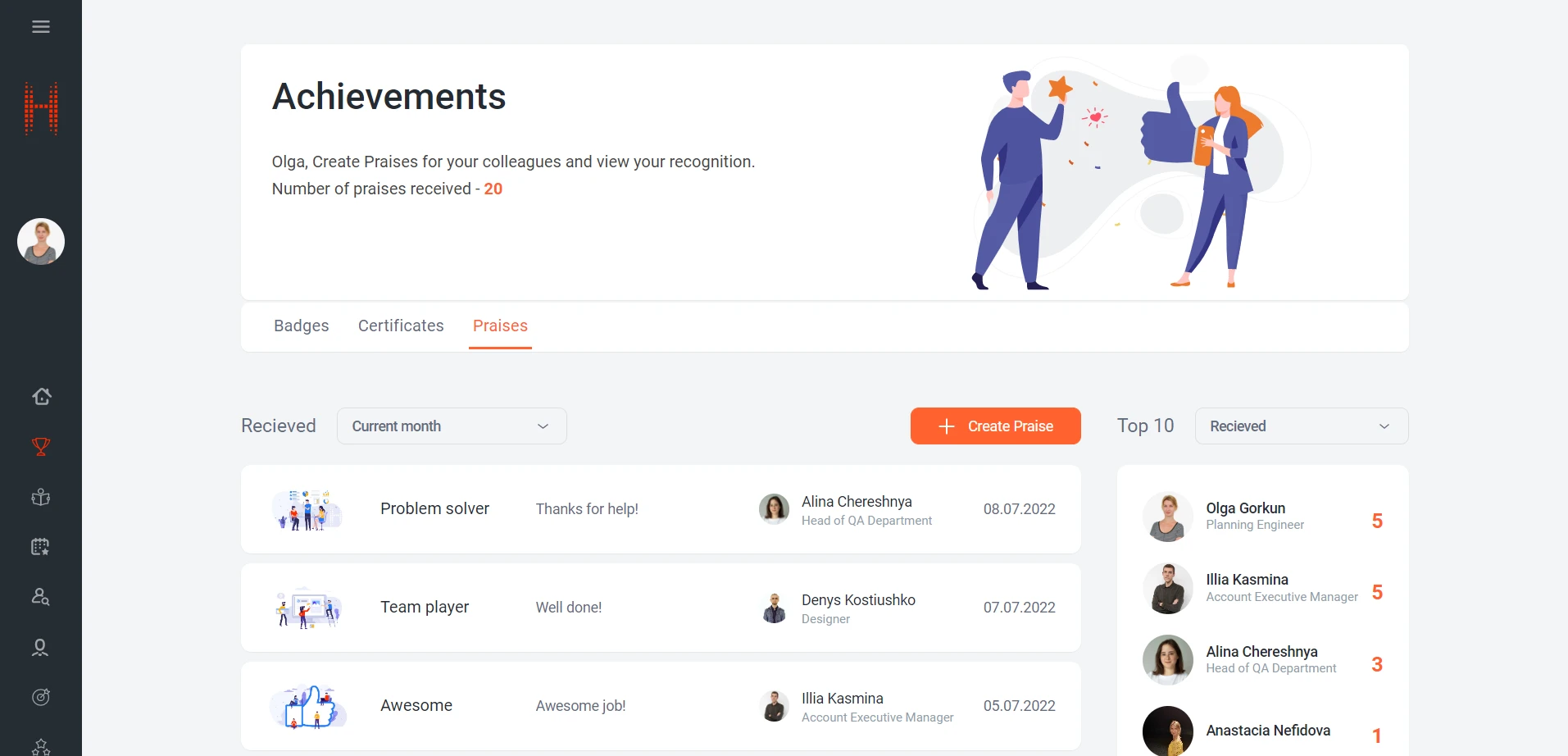The height and width of the screenshot is (756, 1568).
Task: Open Alina Chereshnya's Problem solver praise
Action: [x=660, y=509]
